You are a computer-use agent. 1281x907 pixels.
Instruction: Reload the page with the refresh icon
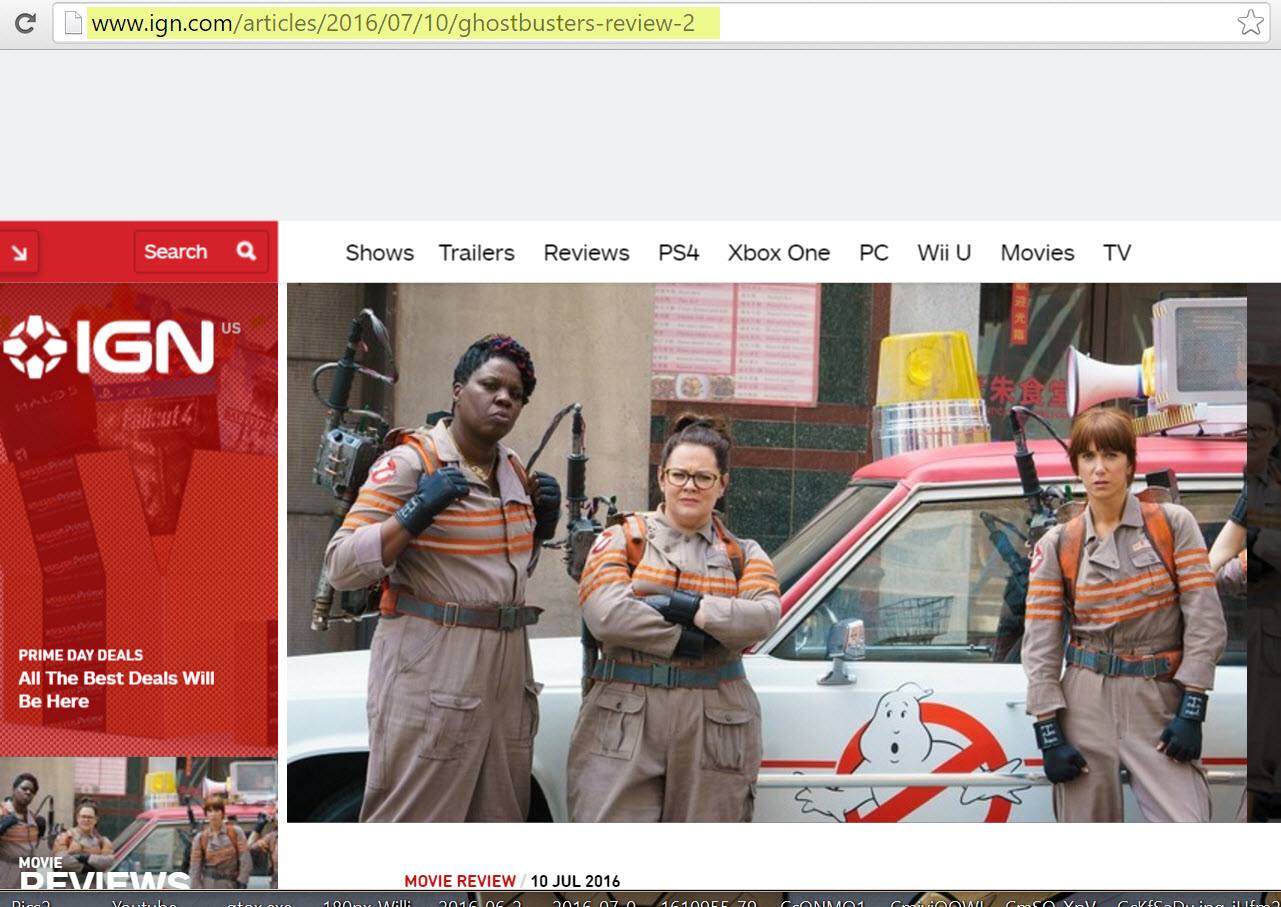tap(26, 22)
